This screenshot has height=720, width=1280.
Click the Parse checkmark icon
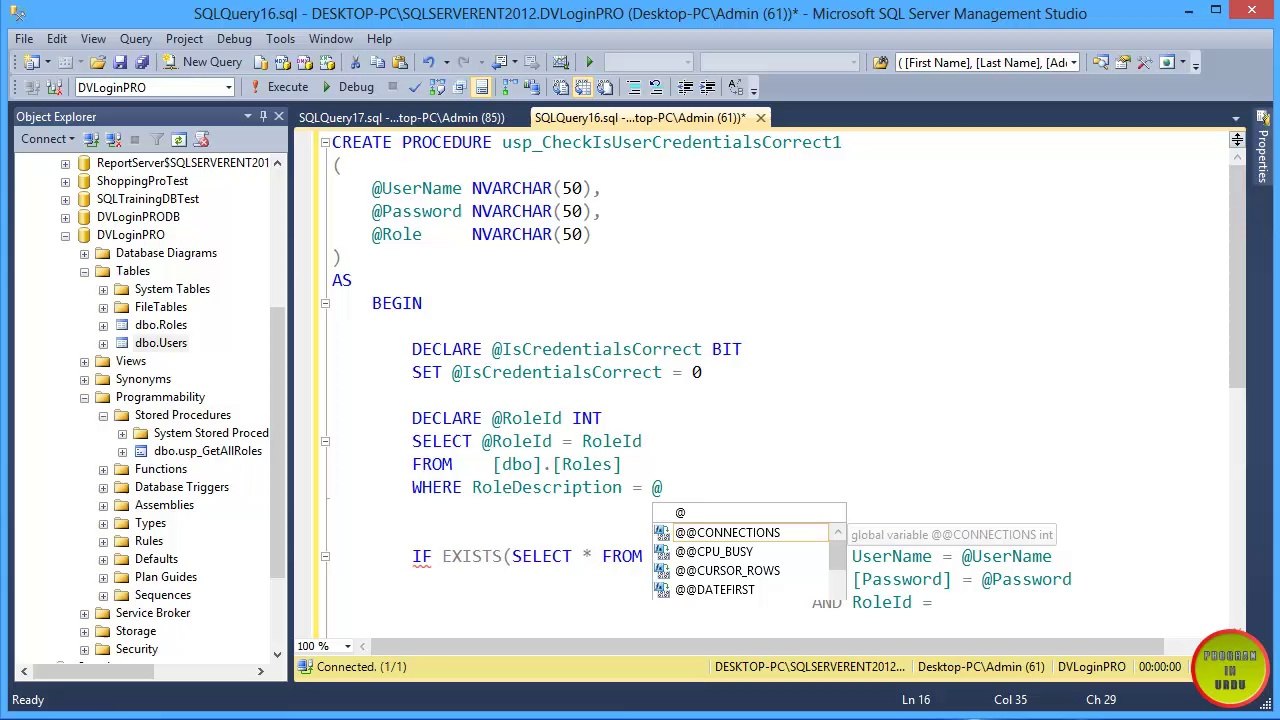(x=414, y=87)
